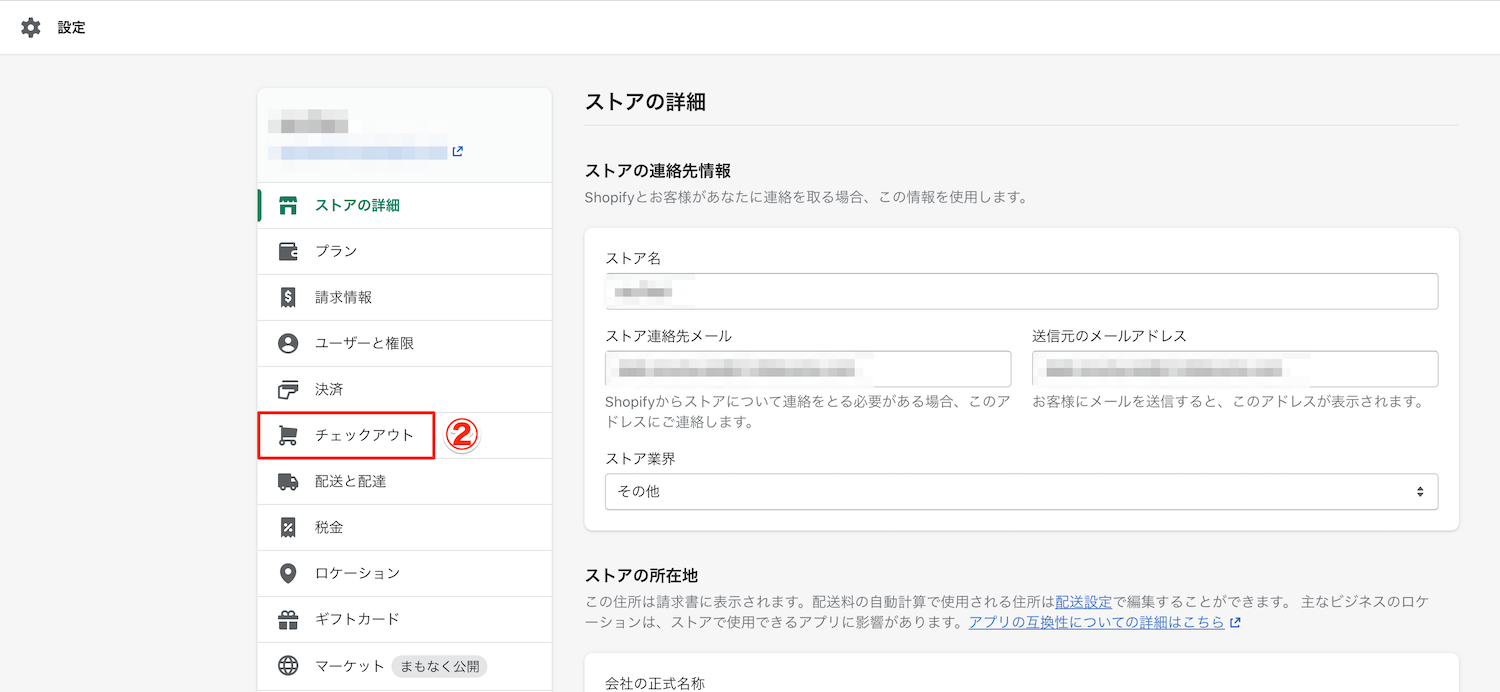Click the shipping truck icon
The height and width of the screenshot is (692, 1500).
[x=288, y=482]
